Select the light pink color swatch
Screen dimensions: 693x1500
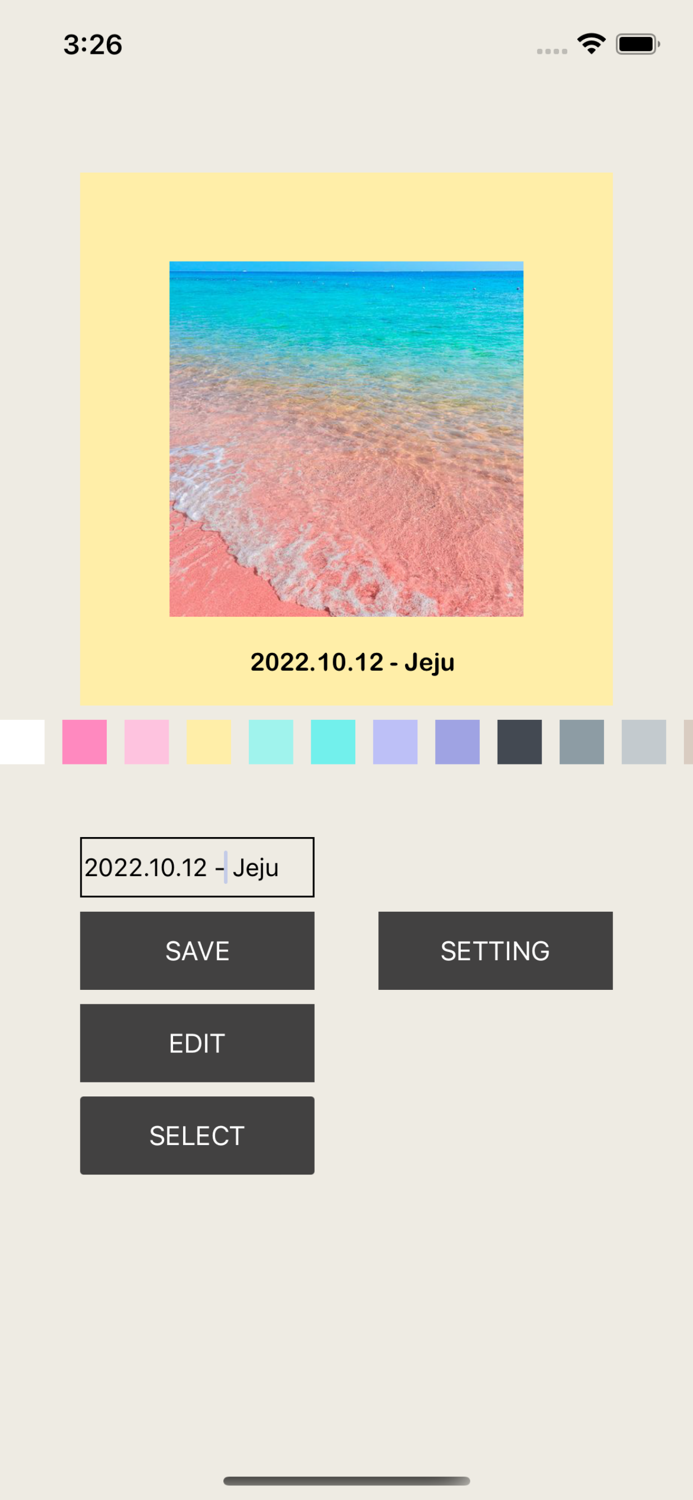(146, 742)
